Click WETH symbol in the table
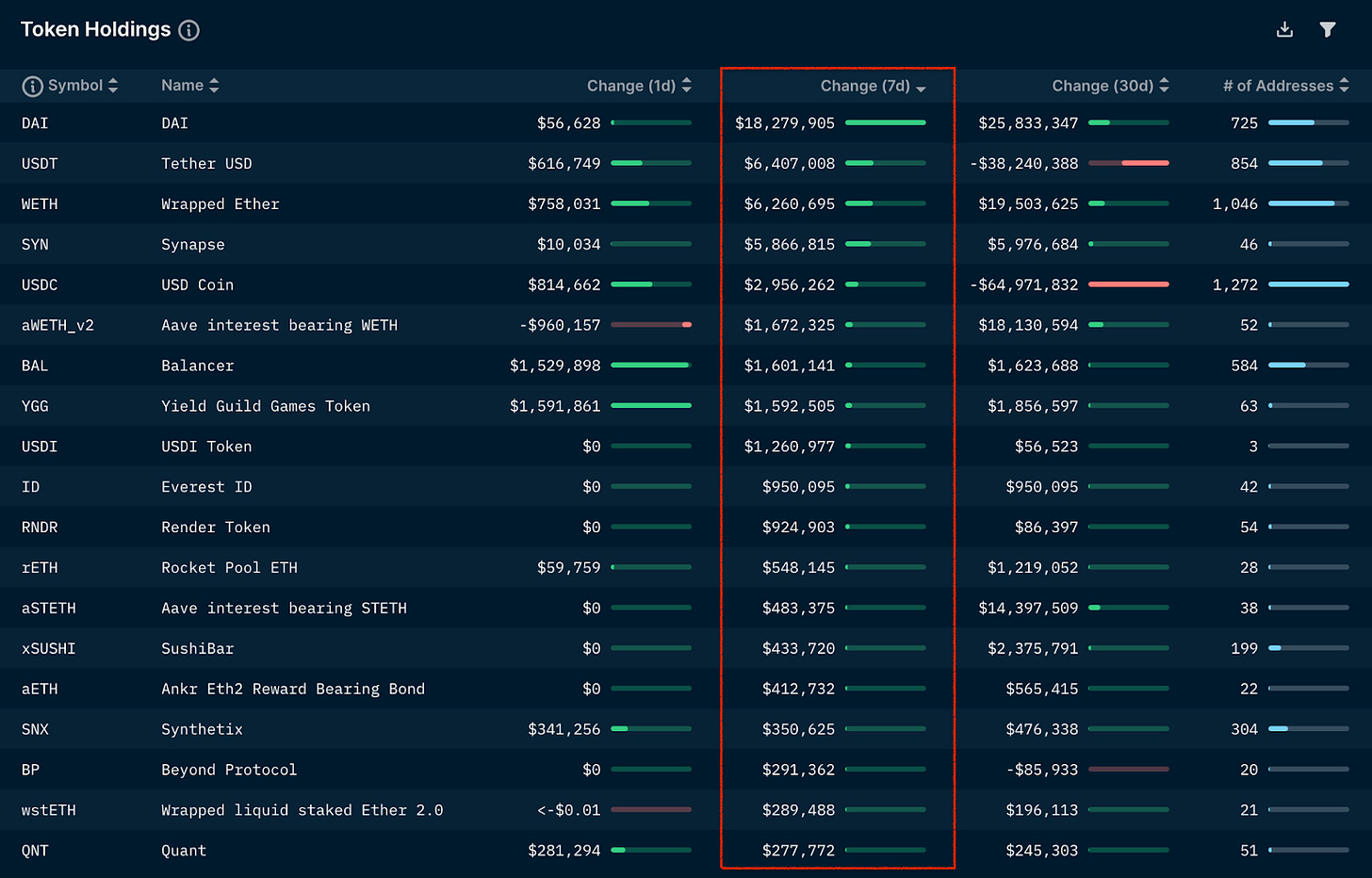This screenshot has height=878, width=1372. click(x=40, y=204)
